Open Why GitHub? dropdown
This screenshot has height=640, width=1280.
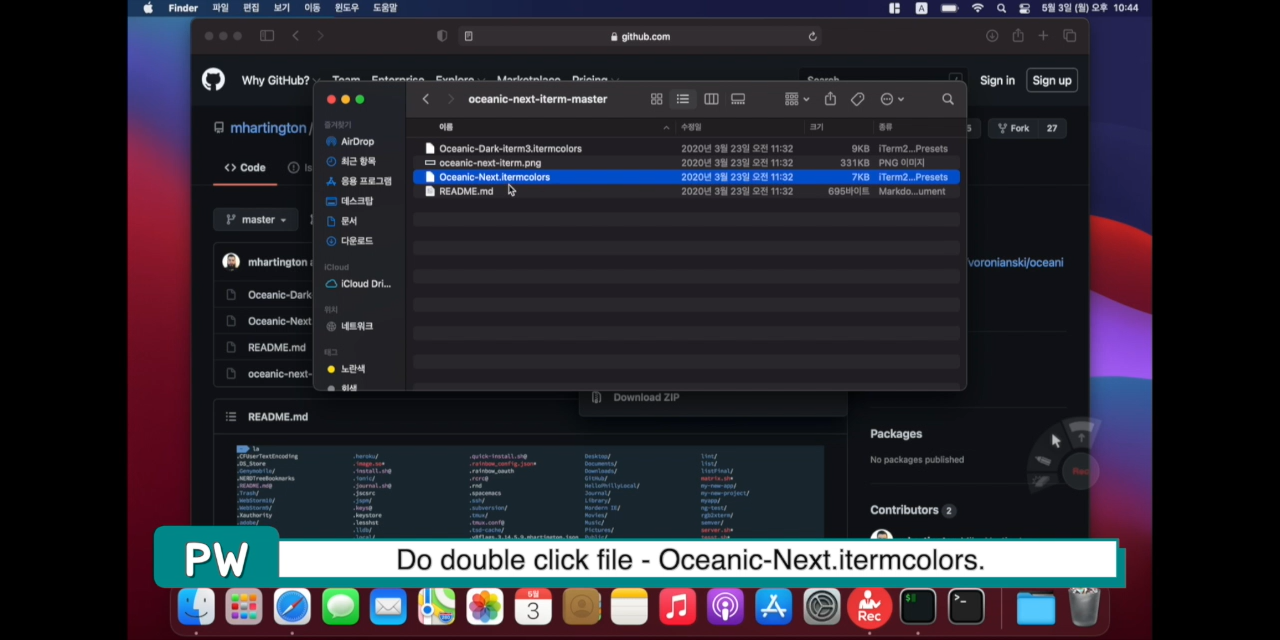[280, 81]
